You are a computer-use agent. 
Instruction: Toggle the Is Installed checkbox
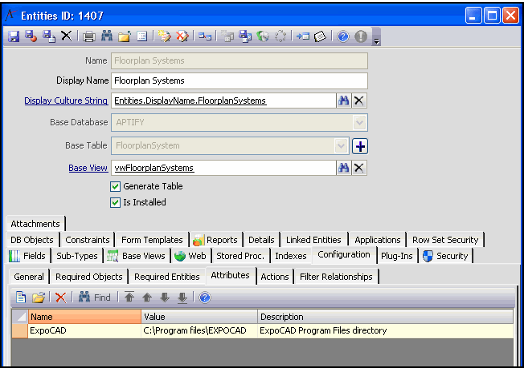[x=115, y=202]
